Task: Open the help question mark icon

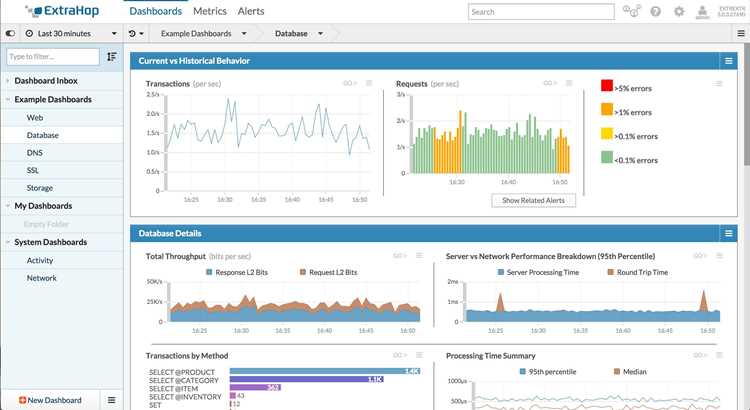Action: coord(656,11)
